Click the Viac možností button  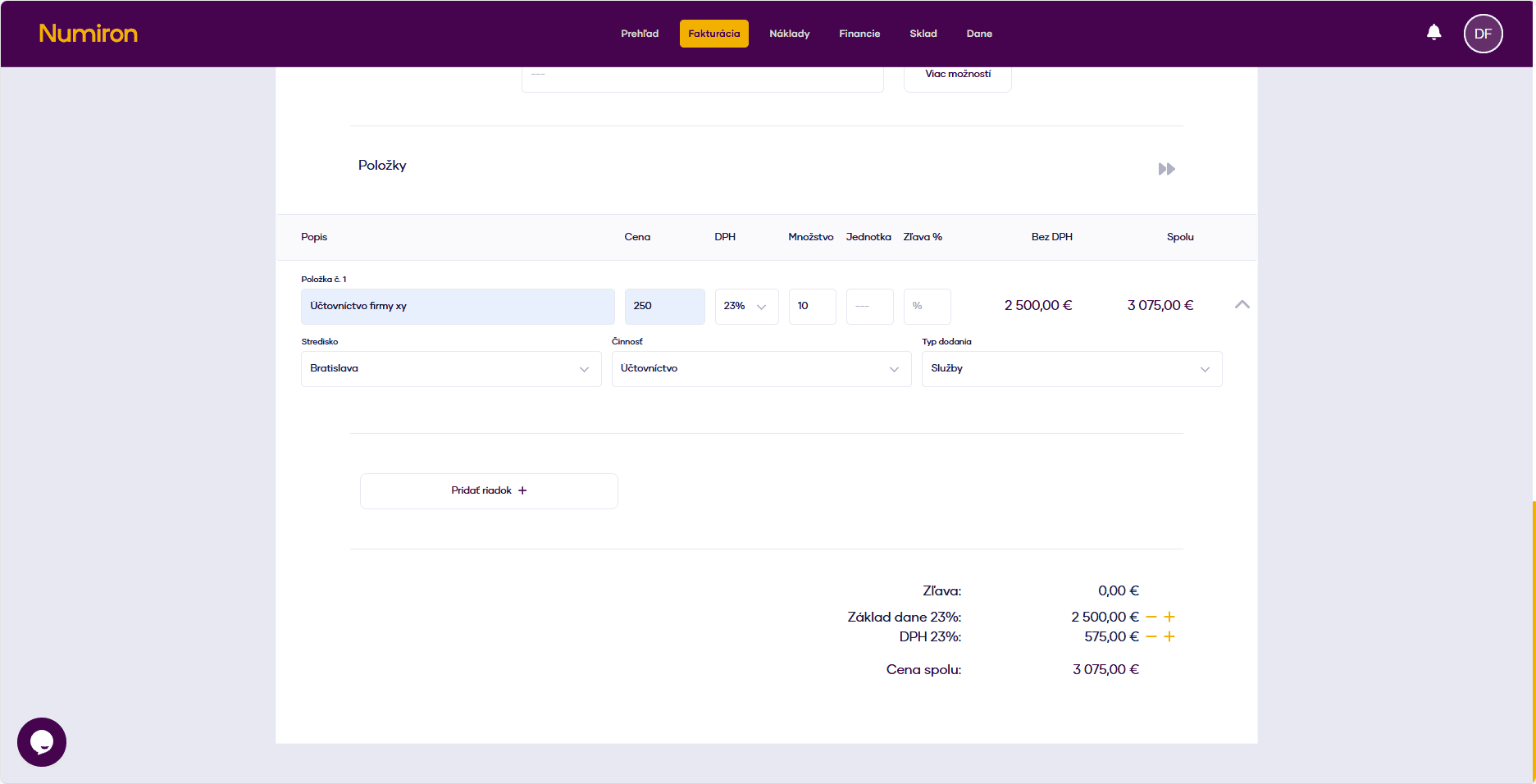click(x=957, y=75)
